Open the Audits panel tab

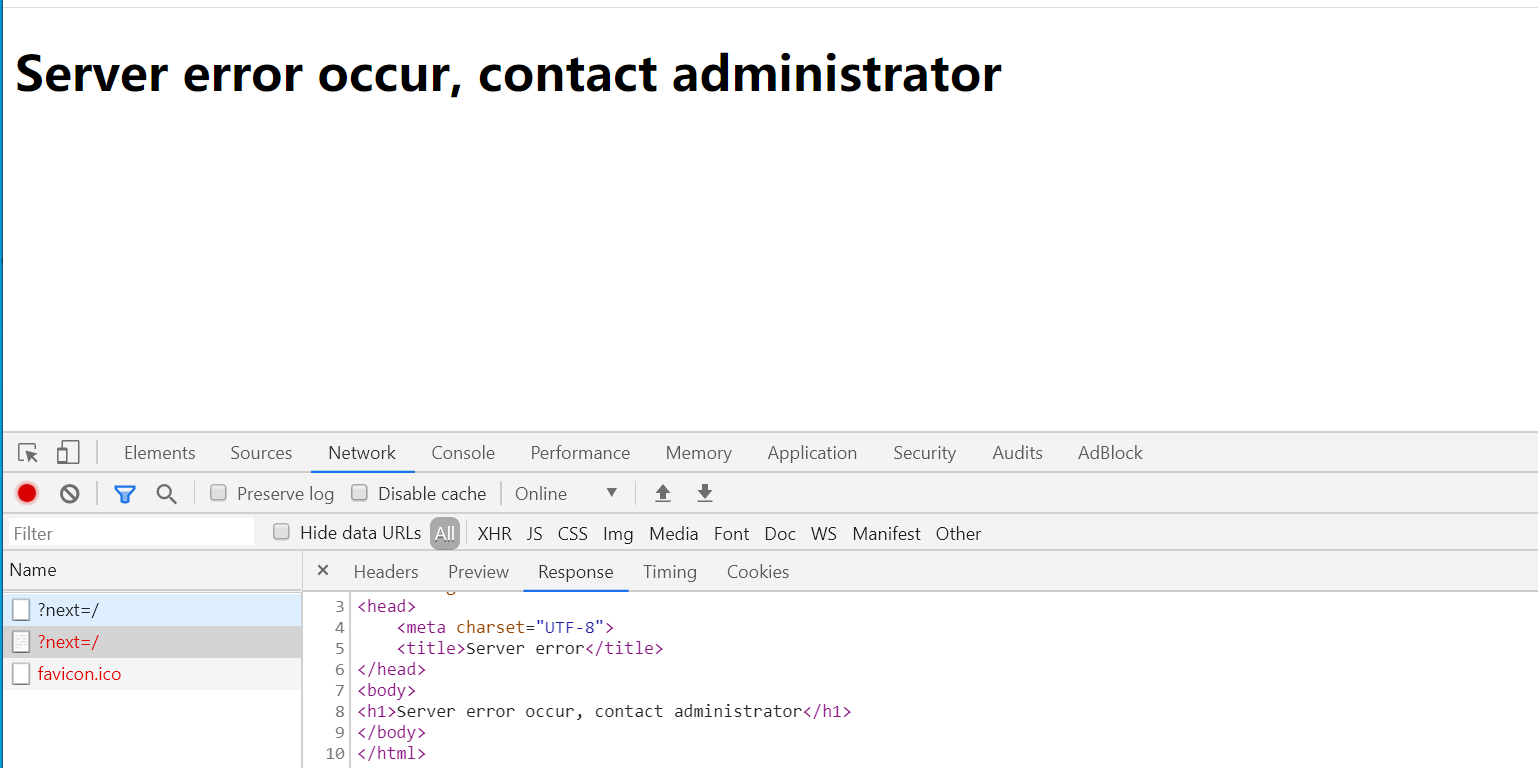(1017, 453)
